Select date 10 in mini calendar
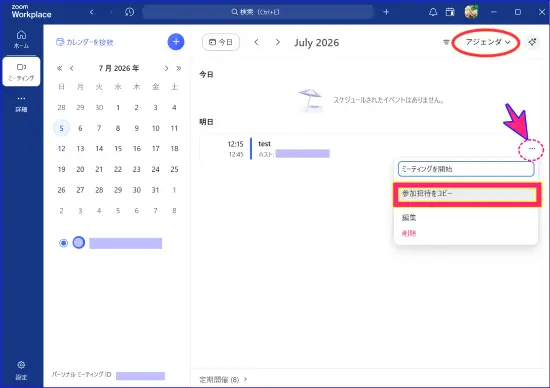This screenshot has width=550, height=388. (x=155, y=128)
